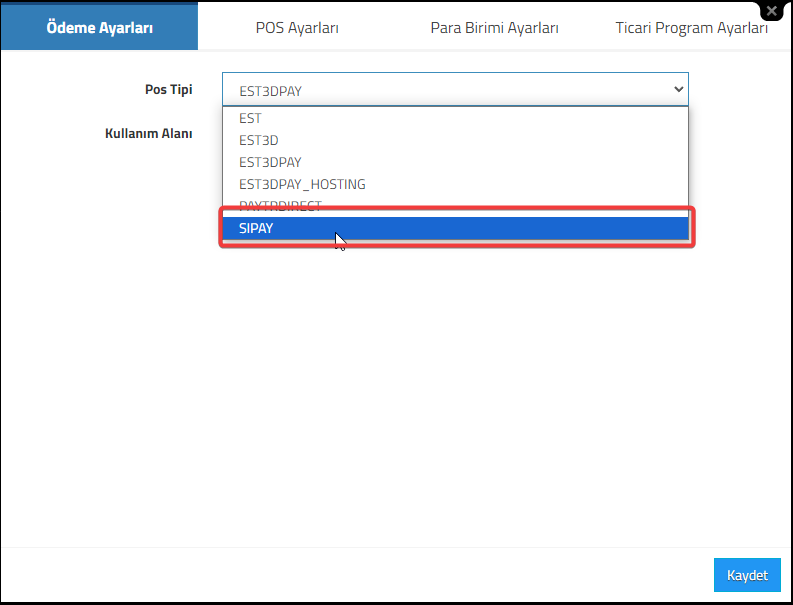Close the settings dialog with X icon

[x=772, y=11]
